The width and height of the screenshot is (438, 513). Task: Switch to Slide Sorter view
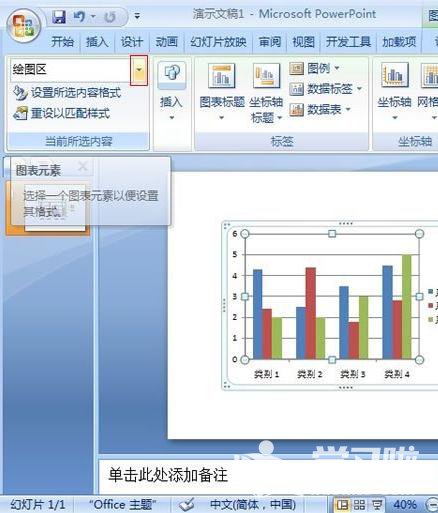(359, 505)
